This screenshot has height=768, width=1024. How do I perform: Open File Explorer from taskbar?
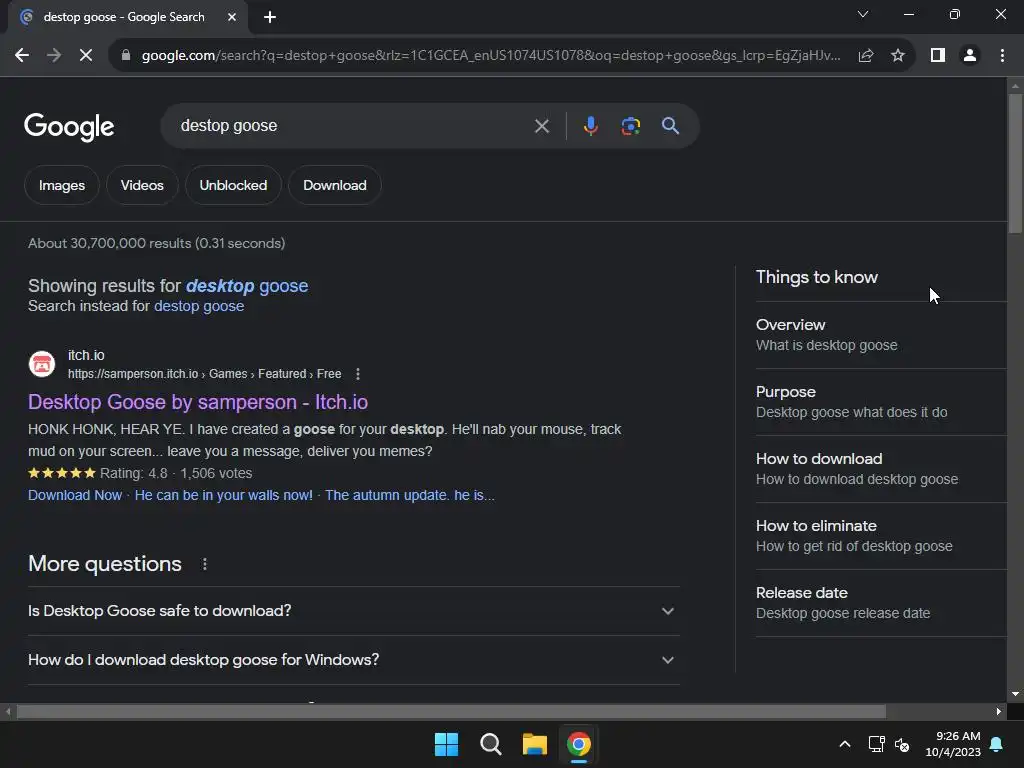(x=534, y=744)
